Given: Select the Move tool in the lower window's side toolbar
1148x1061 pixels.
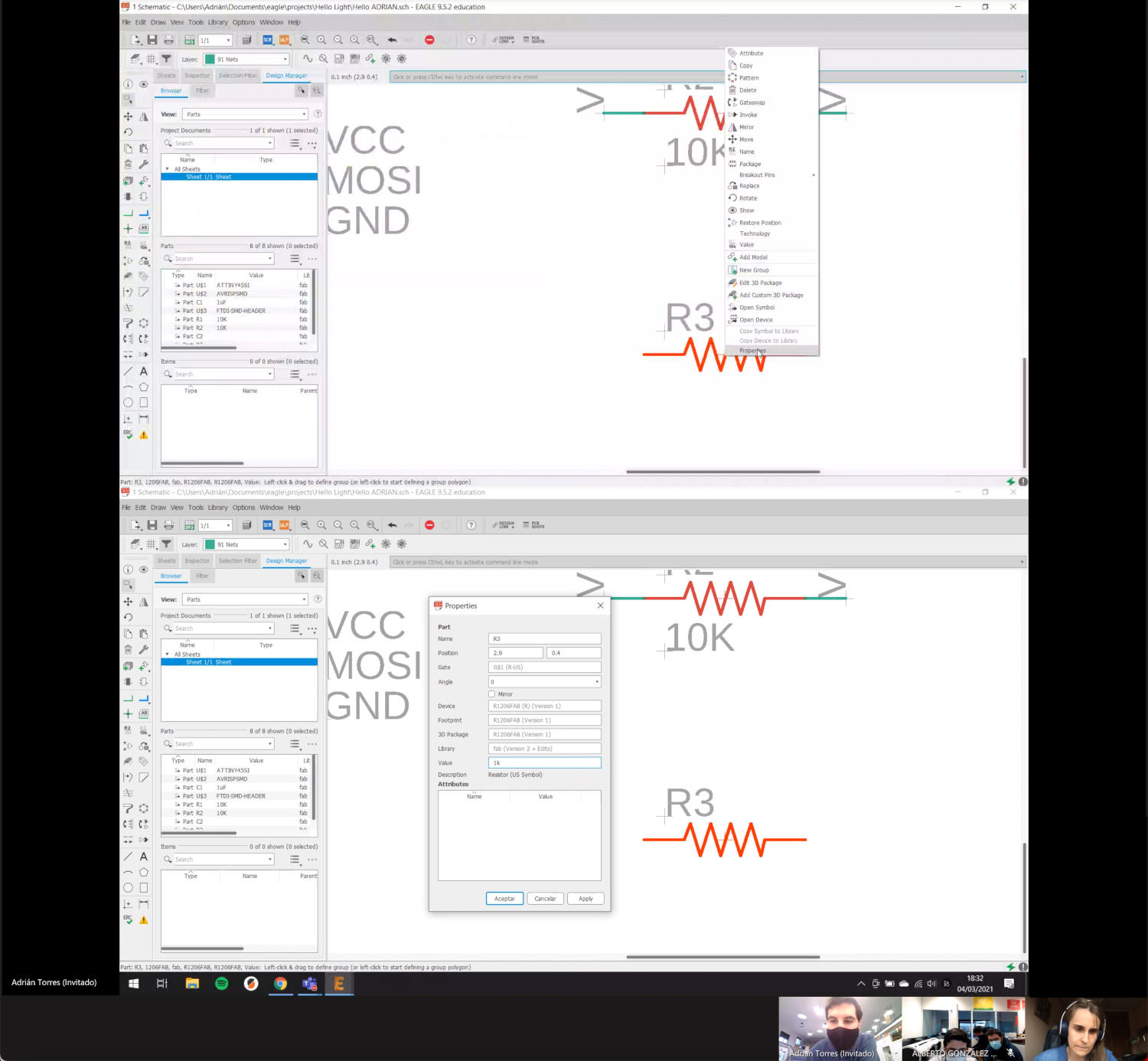Looking at the screenshot, I should 128,602.
